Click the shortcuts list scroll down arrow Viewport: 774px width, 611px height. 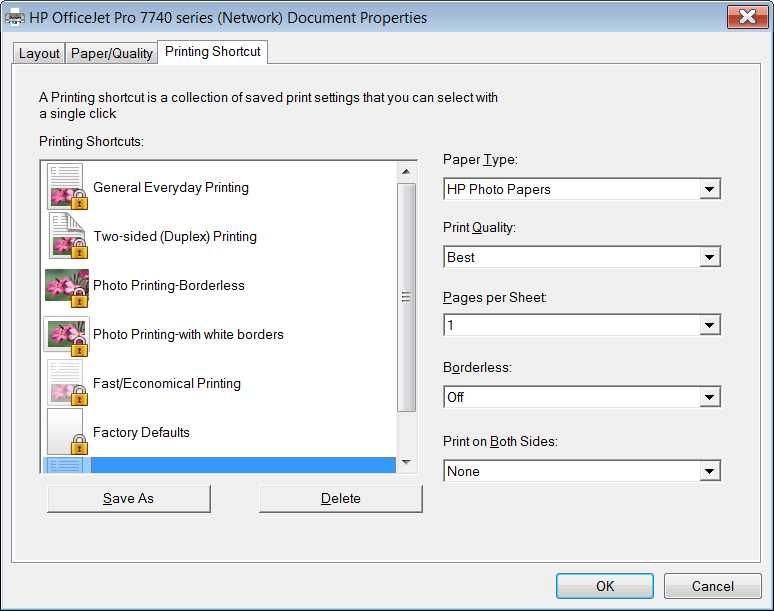click(x=406, y=462)
